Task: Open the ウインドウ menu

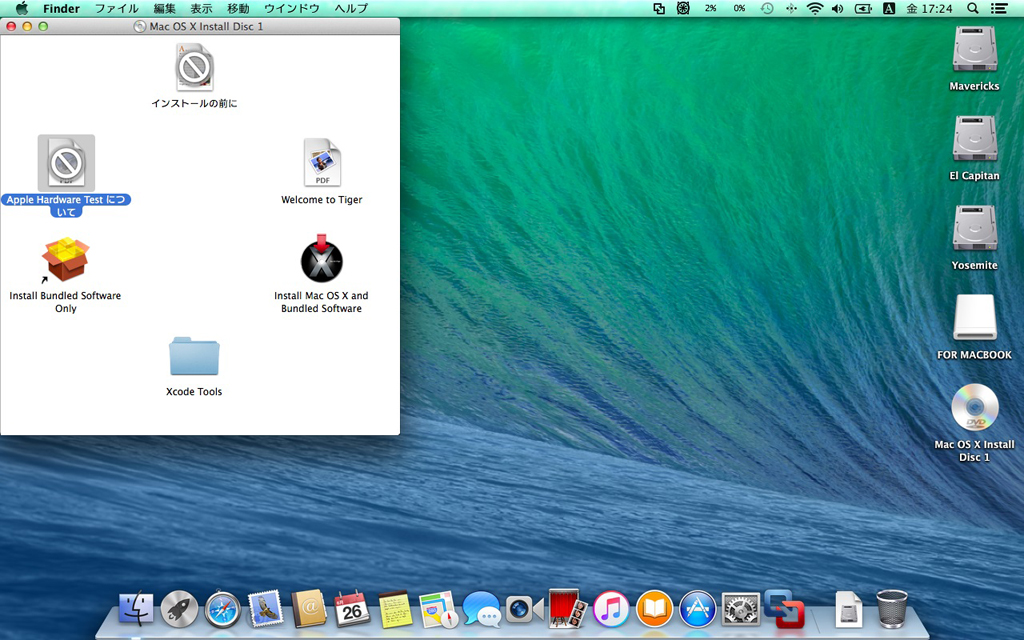Action: (x=291, y=8)
